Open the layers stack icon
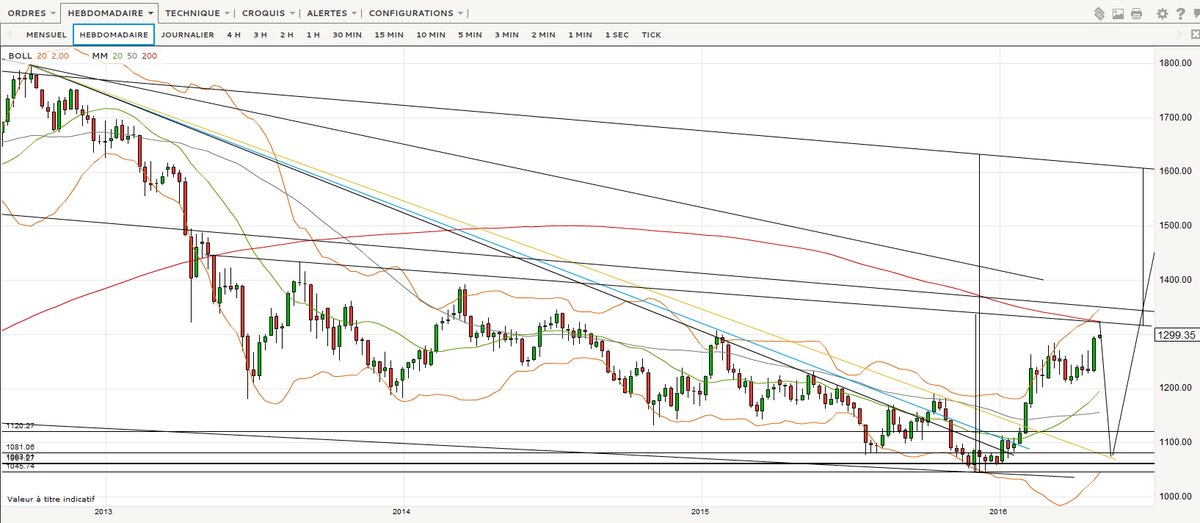1200x523 pixels. pos(1099,14)
